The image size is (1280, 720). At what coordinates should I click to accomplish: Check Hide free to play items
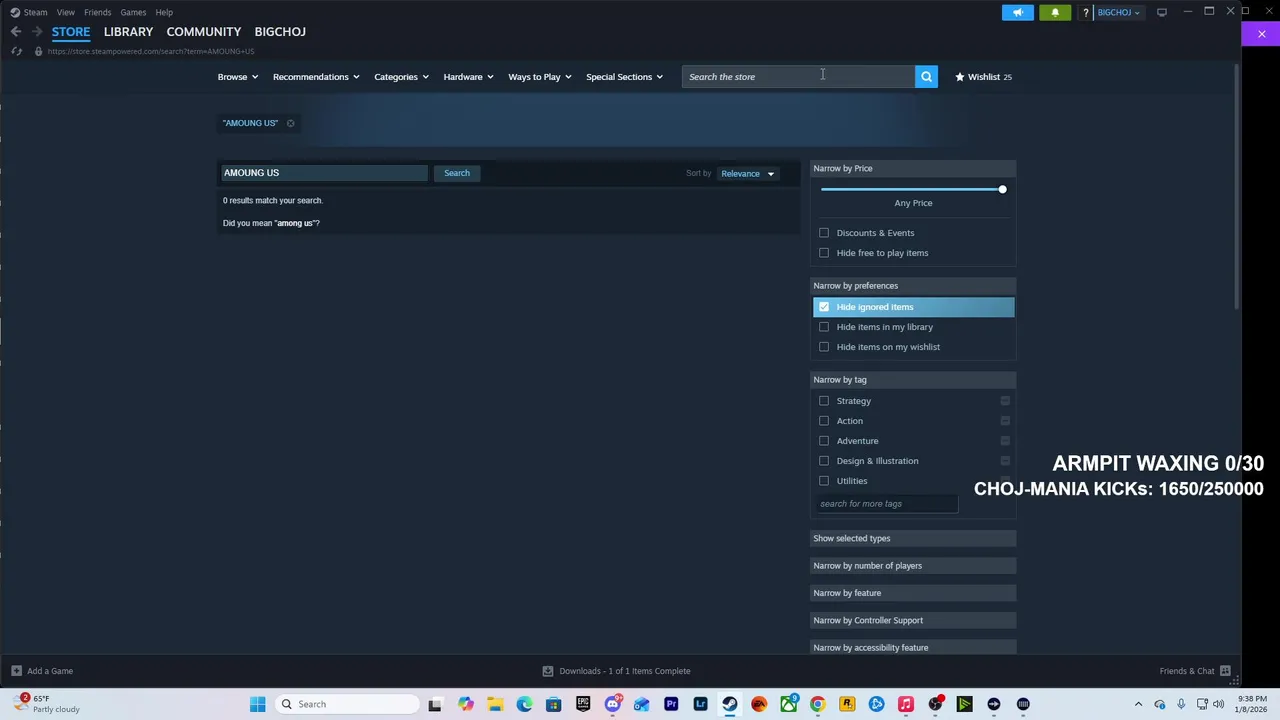(x=824, y=253)
